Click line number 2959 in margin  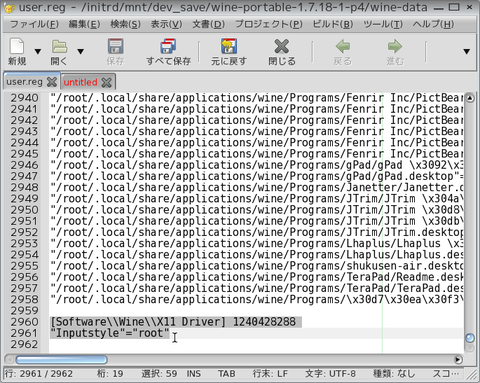[24, 311]
